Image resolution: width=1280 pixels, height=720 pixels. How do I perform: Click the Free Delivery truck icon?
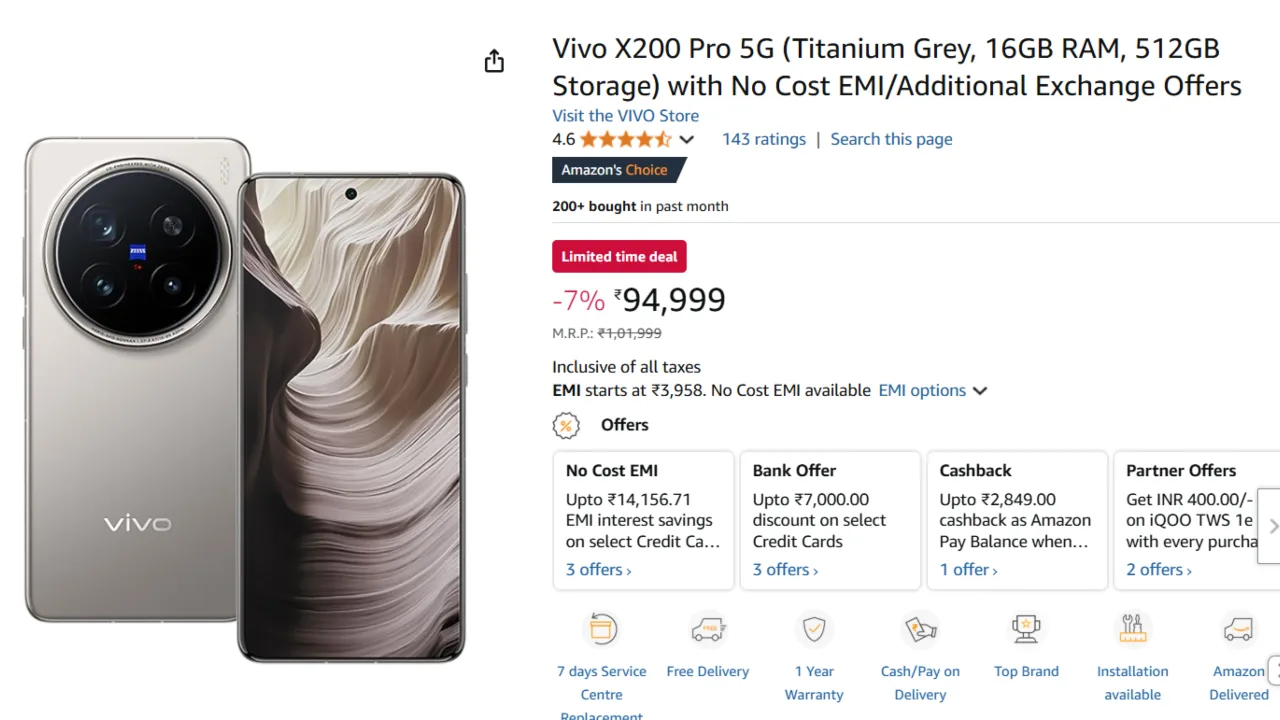click(708, 629)
